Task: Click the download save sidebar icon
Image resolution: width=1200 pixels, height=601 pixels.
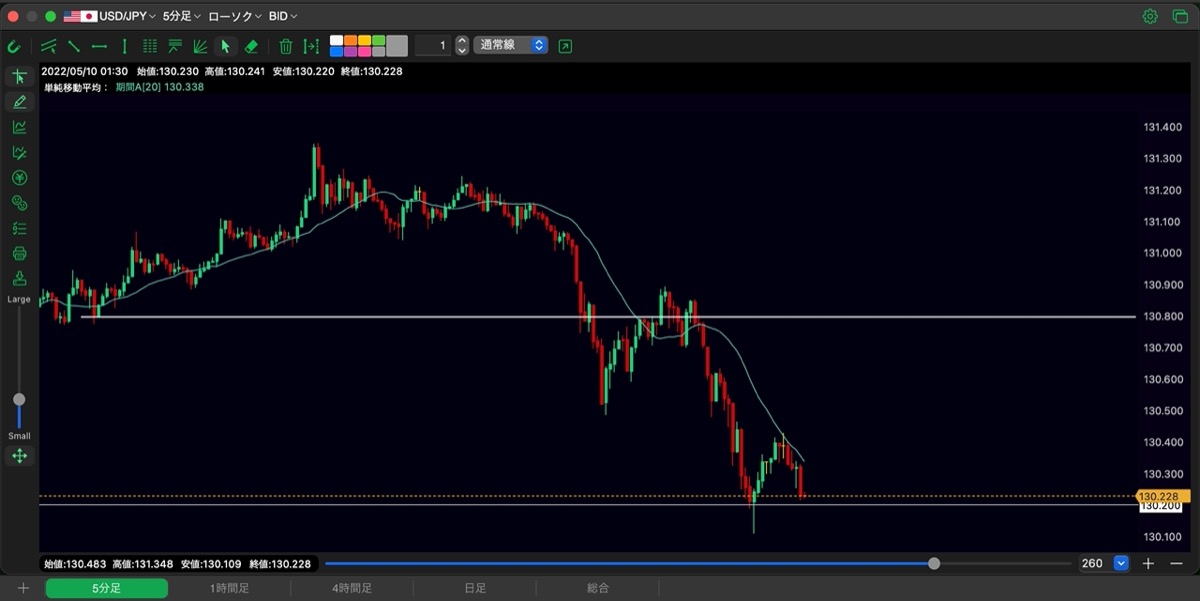Action: pyautogui.click(x=19, y=279)
